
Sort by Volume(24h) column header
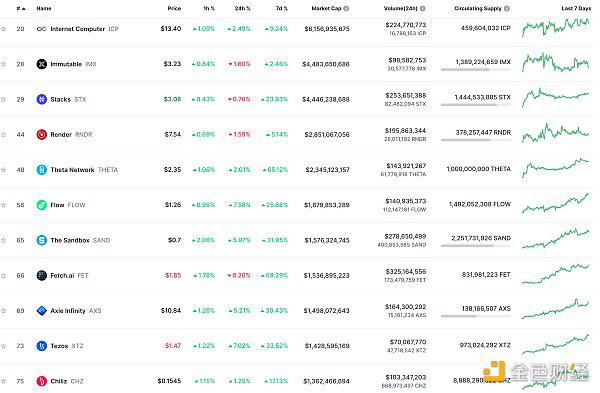point(401,8)
